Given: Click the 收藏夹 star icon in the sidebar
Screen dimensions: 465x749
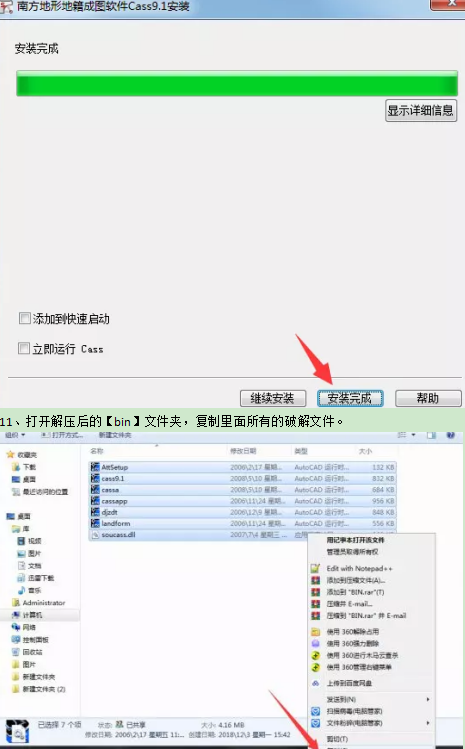Looking at the screenshot, I should coord(11,454).
